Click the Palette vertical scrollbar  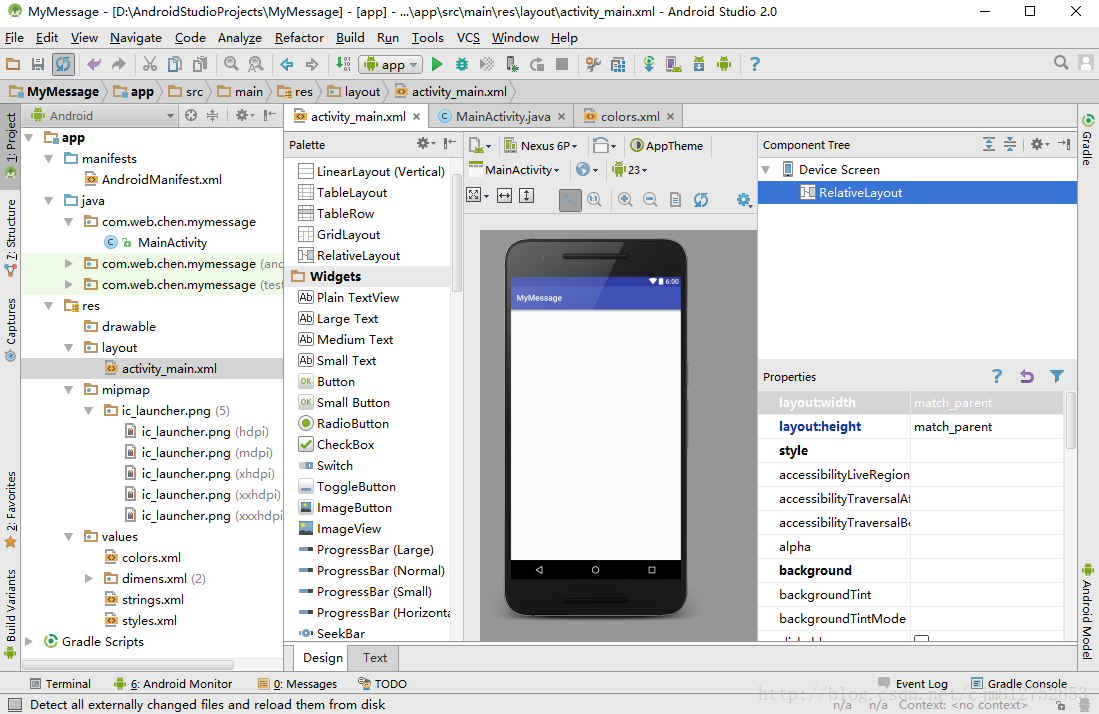tap(457, 233)
